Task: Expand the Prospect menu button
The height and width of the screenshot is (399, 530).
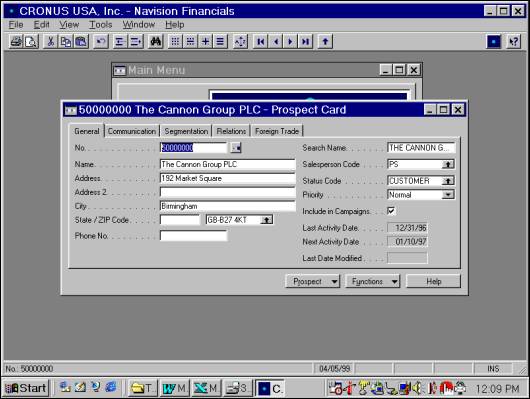Action: tap(312, 281)
